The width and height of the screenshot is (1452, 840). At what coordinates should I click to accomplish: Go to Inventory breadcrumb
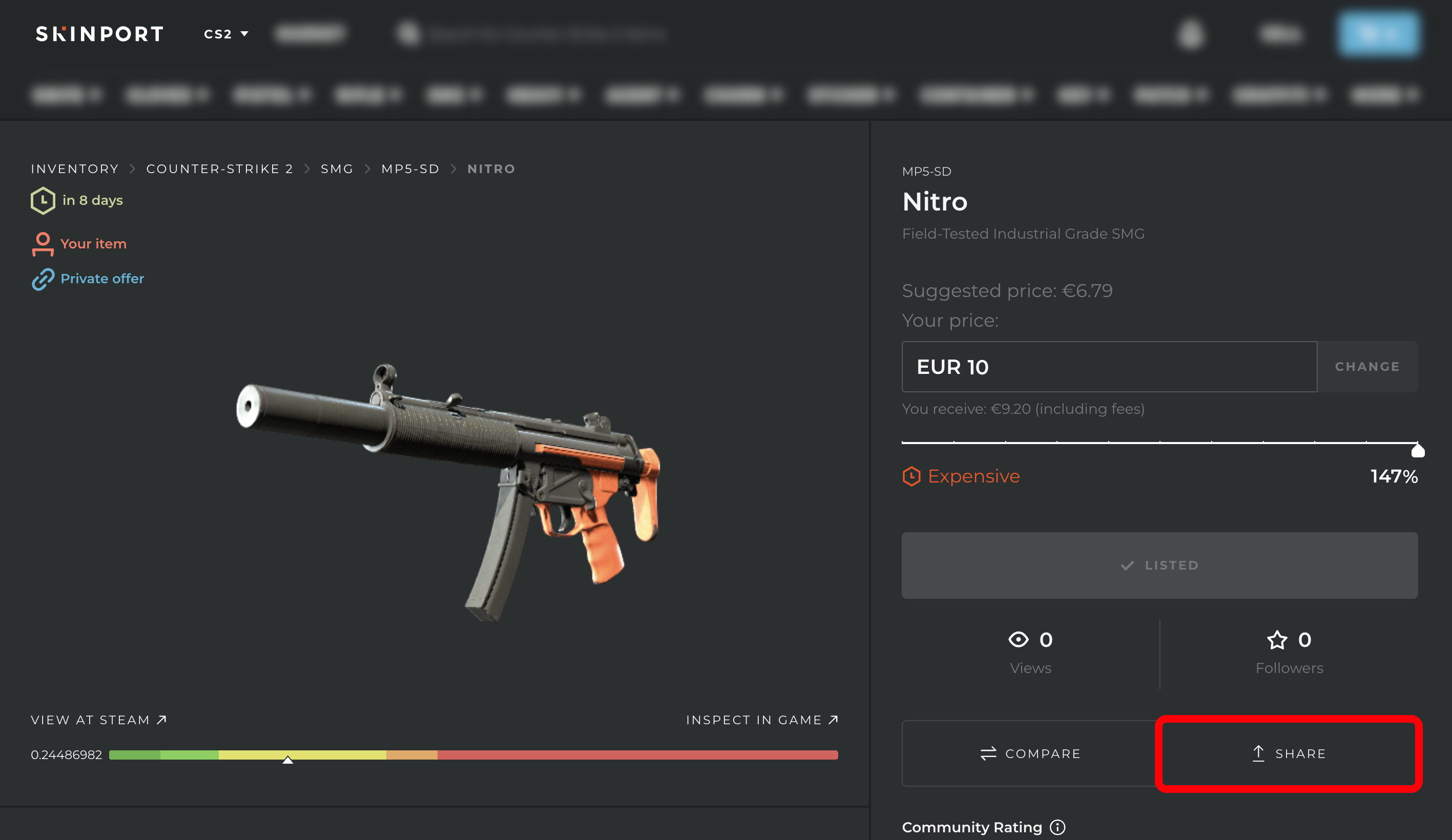pos(74,169)
